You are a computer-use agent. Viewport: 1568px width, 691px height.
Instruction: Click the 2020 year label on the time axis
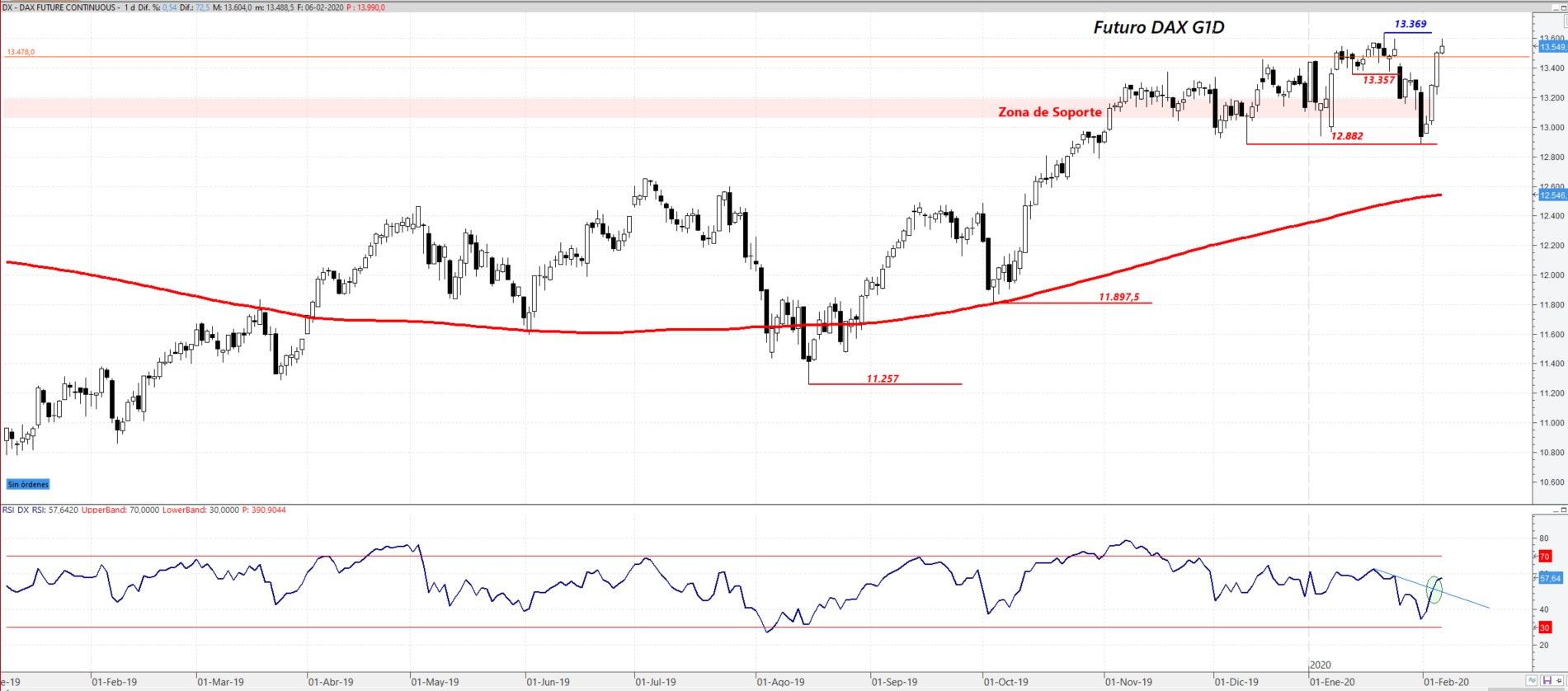(1320, 665)
